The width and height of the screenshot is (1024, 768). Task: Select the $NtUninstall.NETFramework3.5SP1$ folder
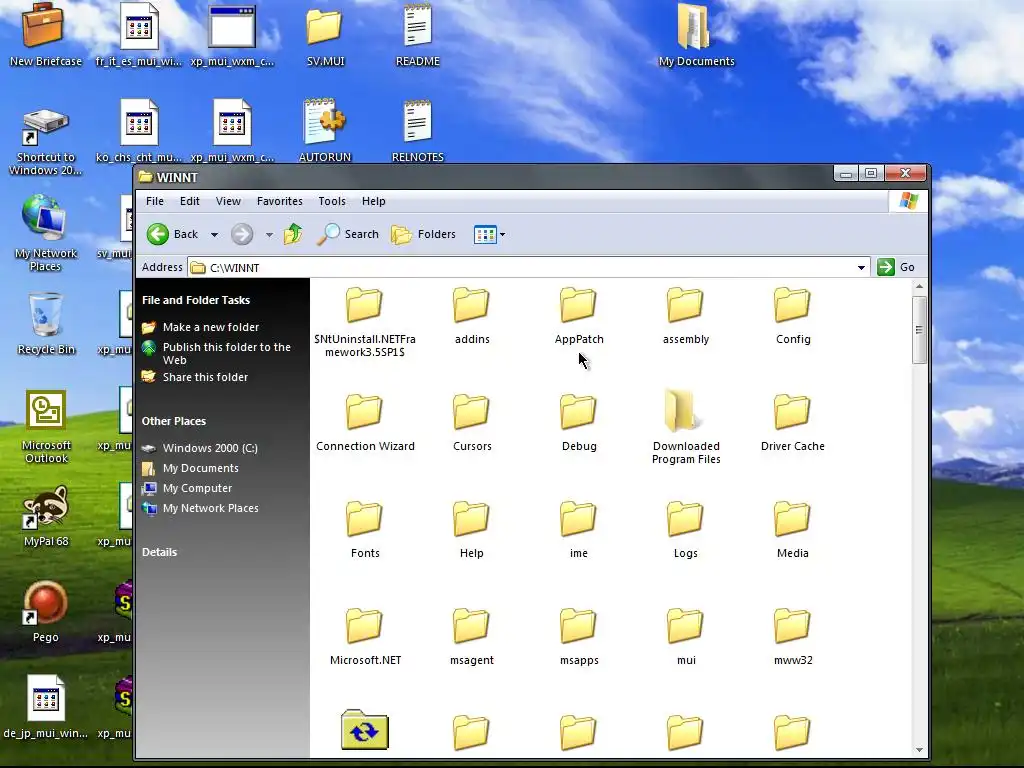pos(364,323)
